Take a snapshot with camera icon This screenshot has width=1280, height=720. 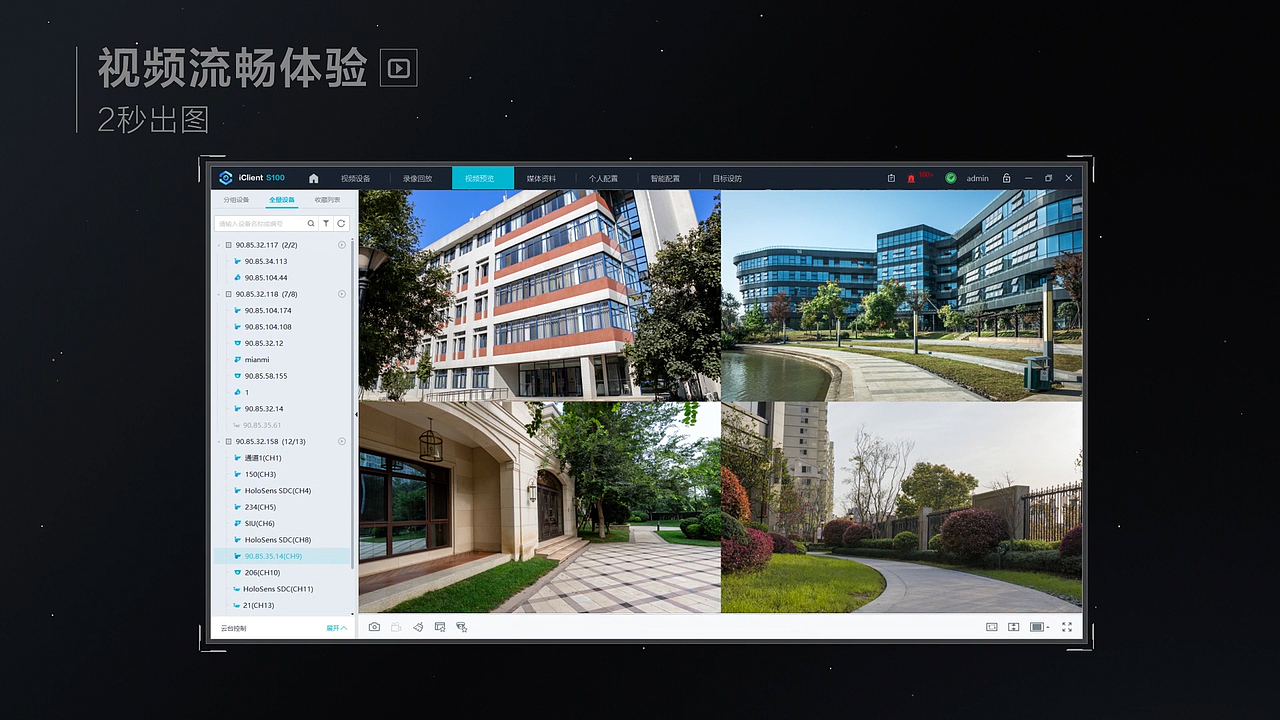click(374, 627)
